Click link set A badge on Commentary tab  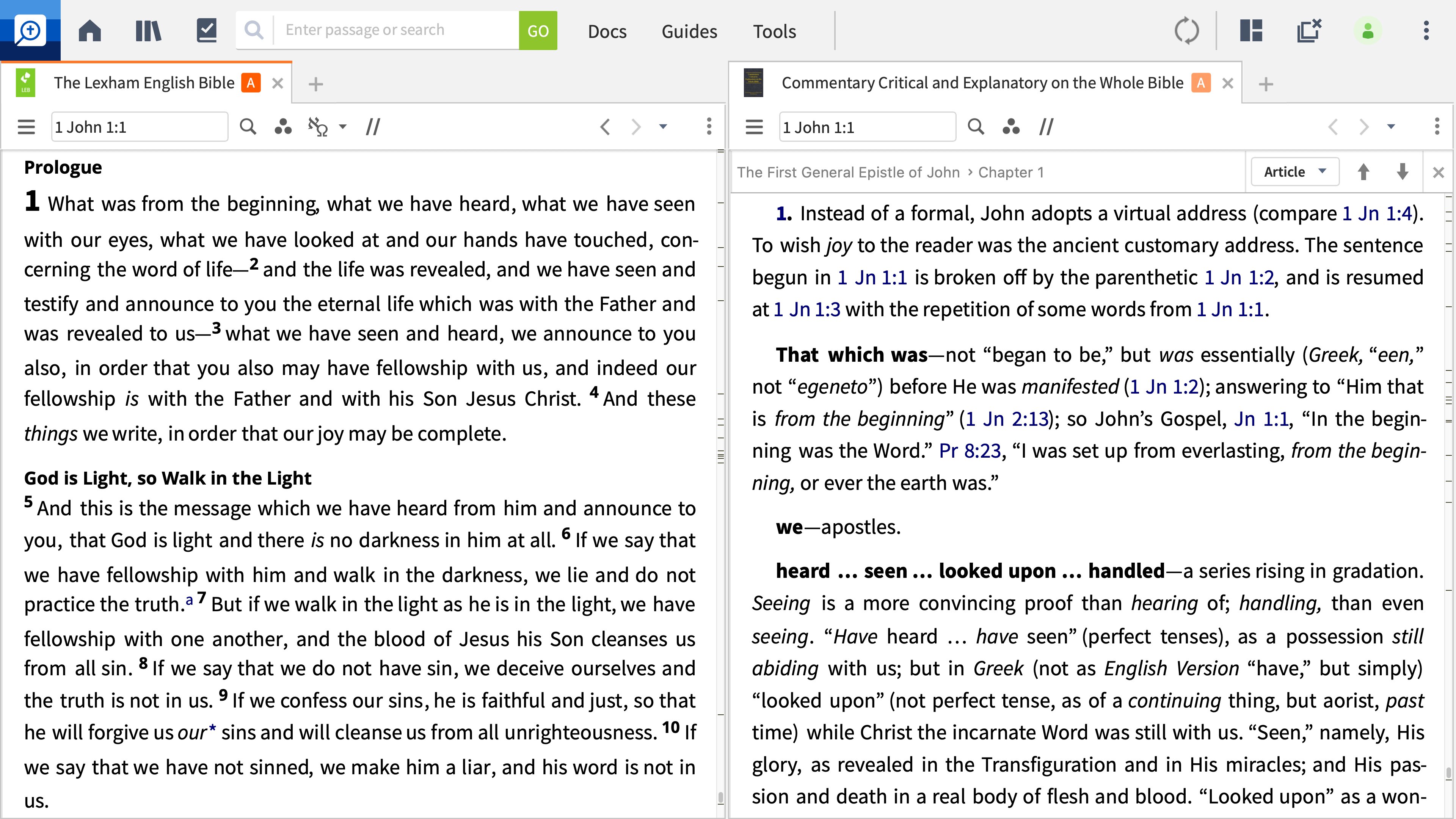1201,83
